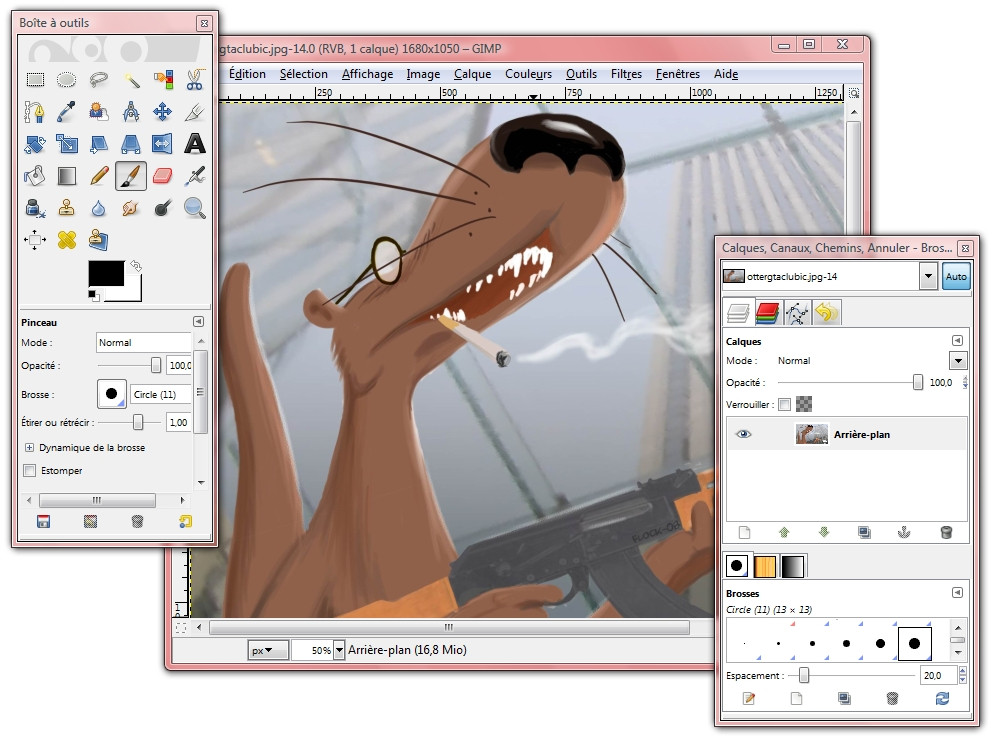Click the Circle (11) brush preview button
Viewport: 994px width, 742px height.
[112, 394]
